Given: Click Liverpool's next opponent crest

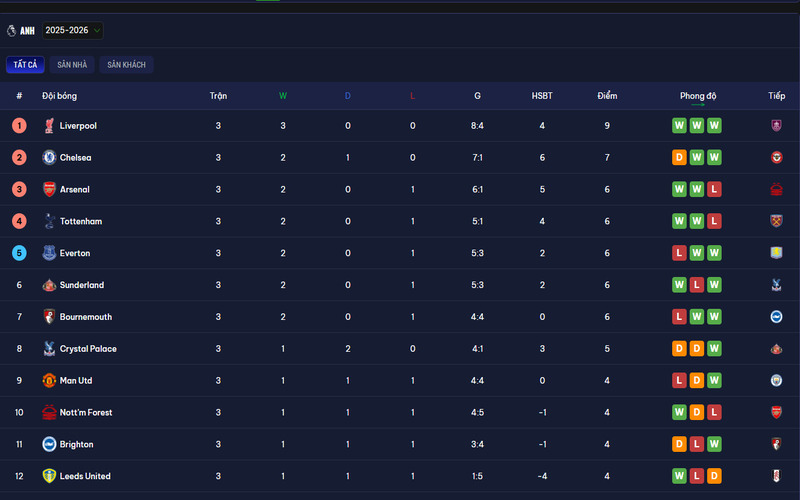Looking at the screenshot, I should 776,126.
